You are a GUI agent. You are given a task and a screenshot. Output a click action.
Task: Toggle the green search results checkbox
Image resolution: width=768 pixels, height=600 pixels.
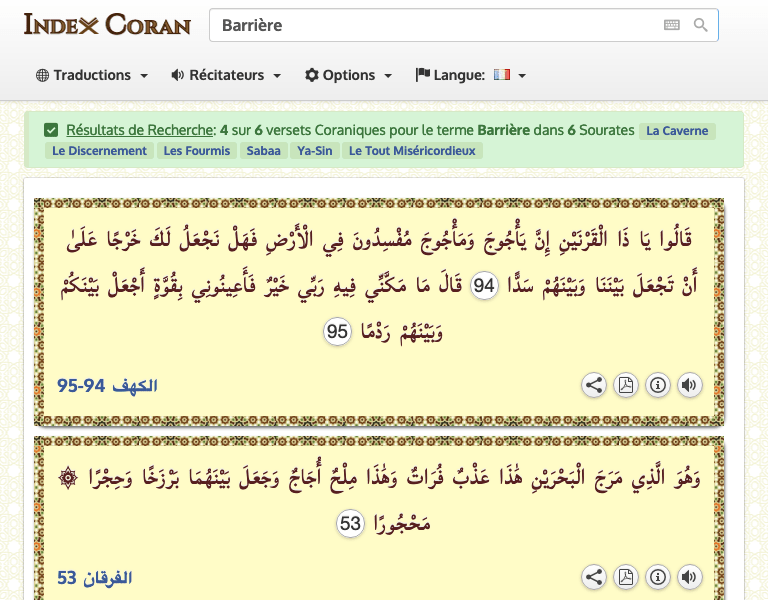[x=51, y=130]
